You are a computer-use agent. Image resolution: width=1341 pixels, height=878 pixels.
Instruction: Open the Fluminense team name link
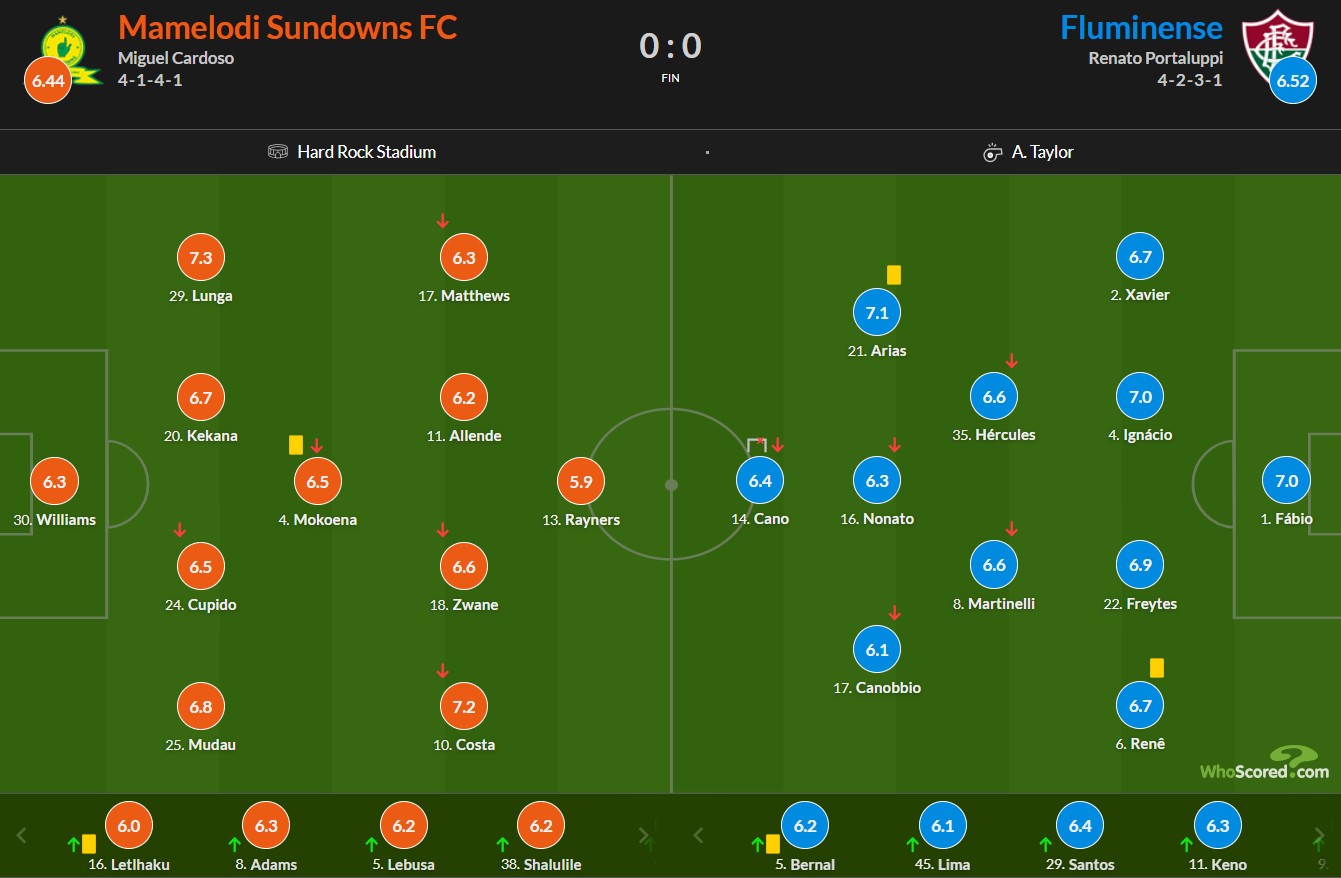(x=1142, y=27)
